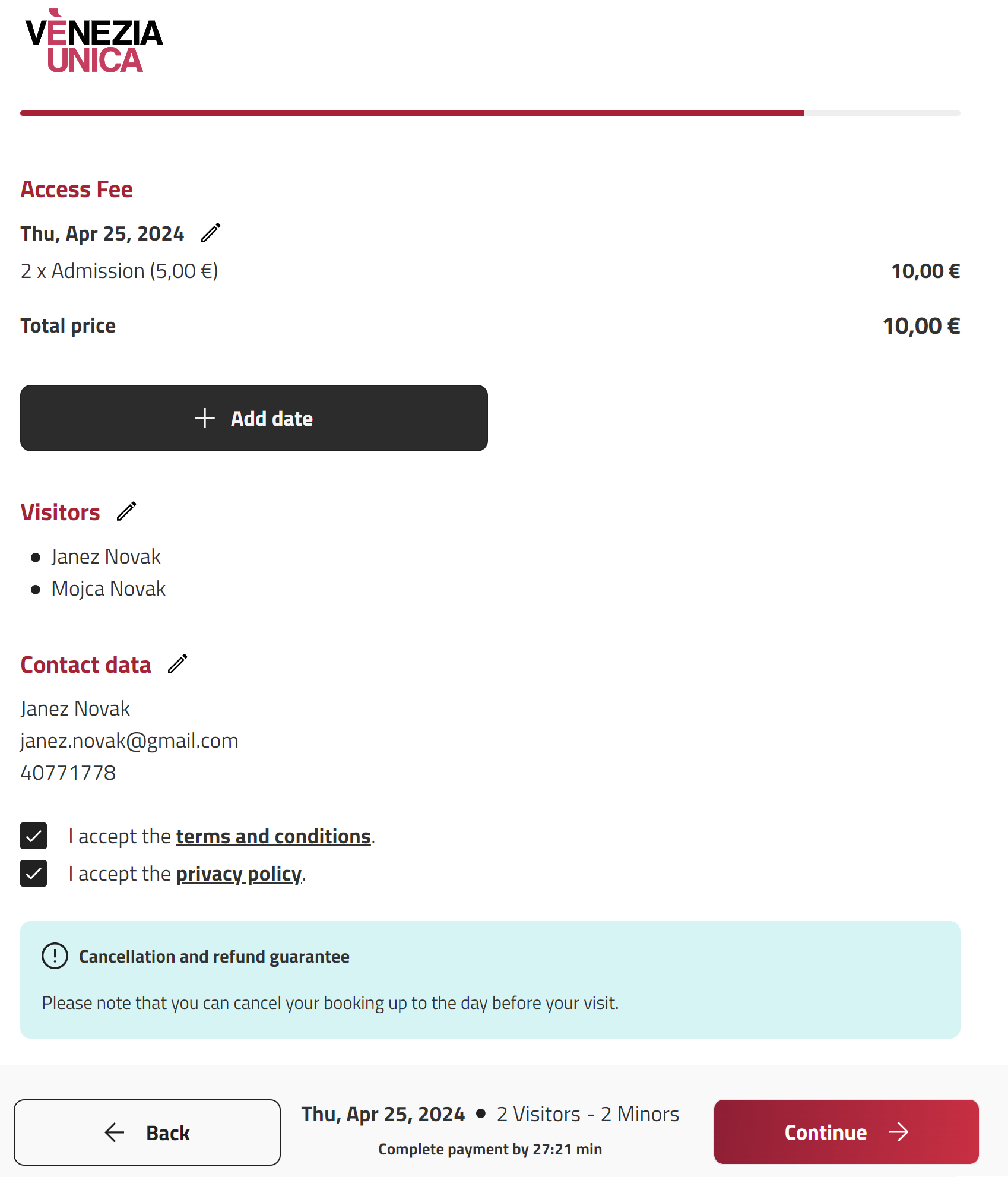Click the red booking progress bar
The height and width of the screenshot is (1177, 1008).
(x=412, y=113)
